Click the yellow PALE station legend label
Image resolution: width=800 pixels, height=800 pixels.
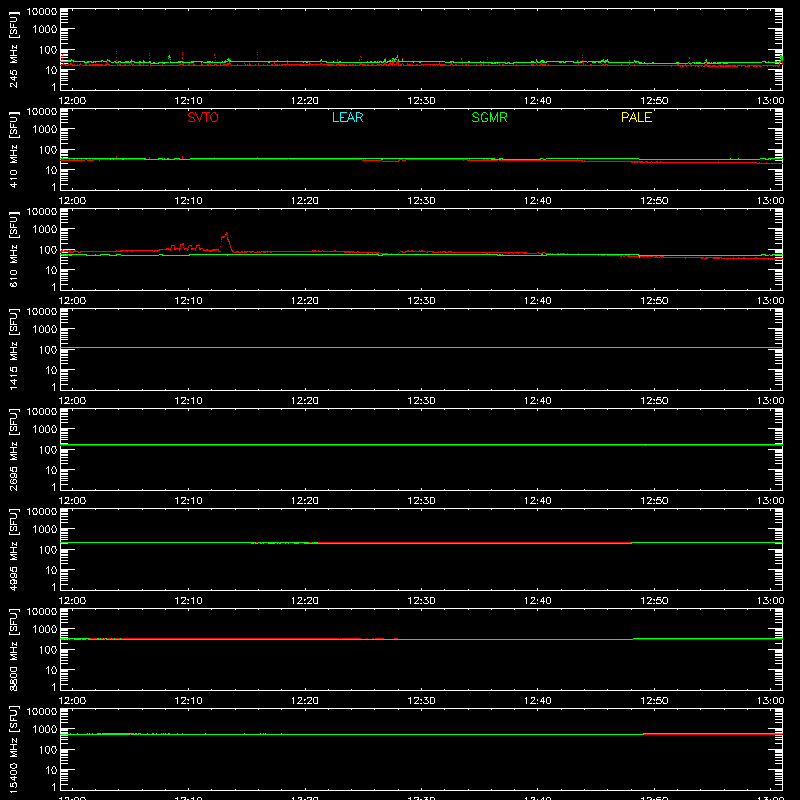(636, 117)
